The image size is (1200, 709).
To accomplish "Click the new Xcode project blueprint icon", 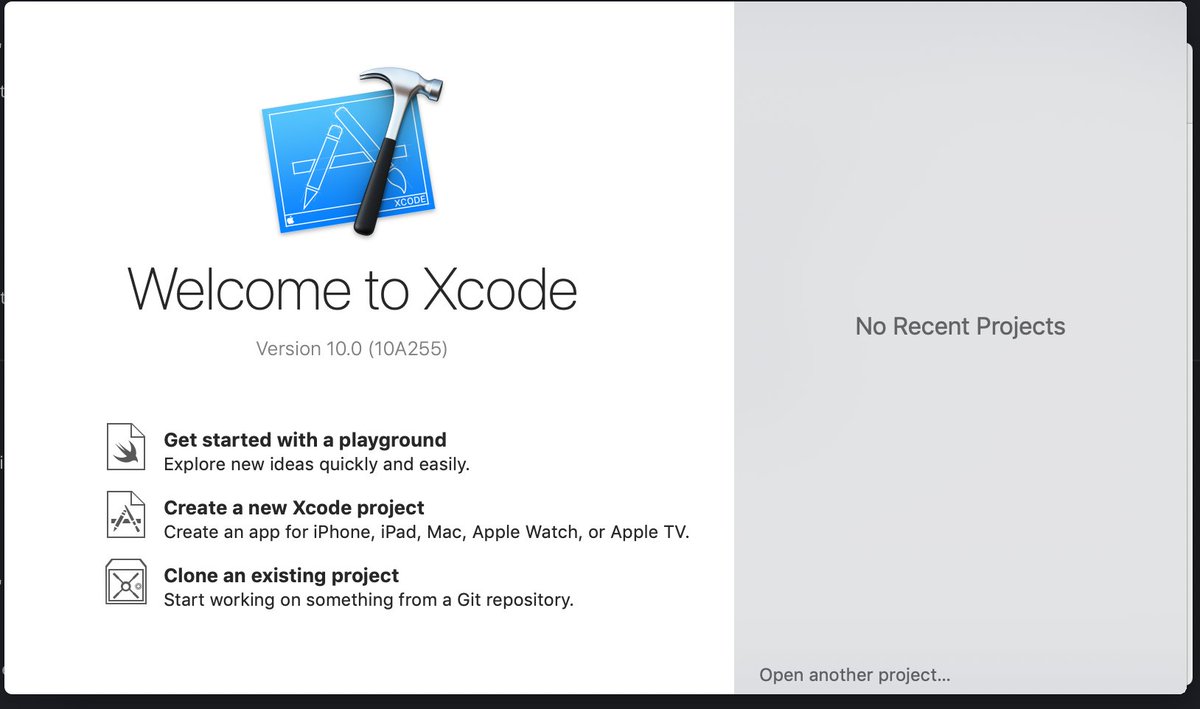I will [x=126, y=514].
